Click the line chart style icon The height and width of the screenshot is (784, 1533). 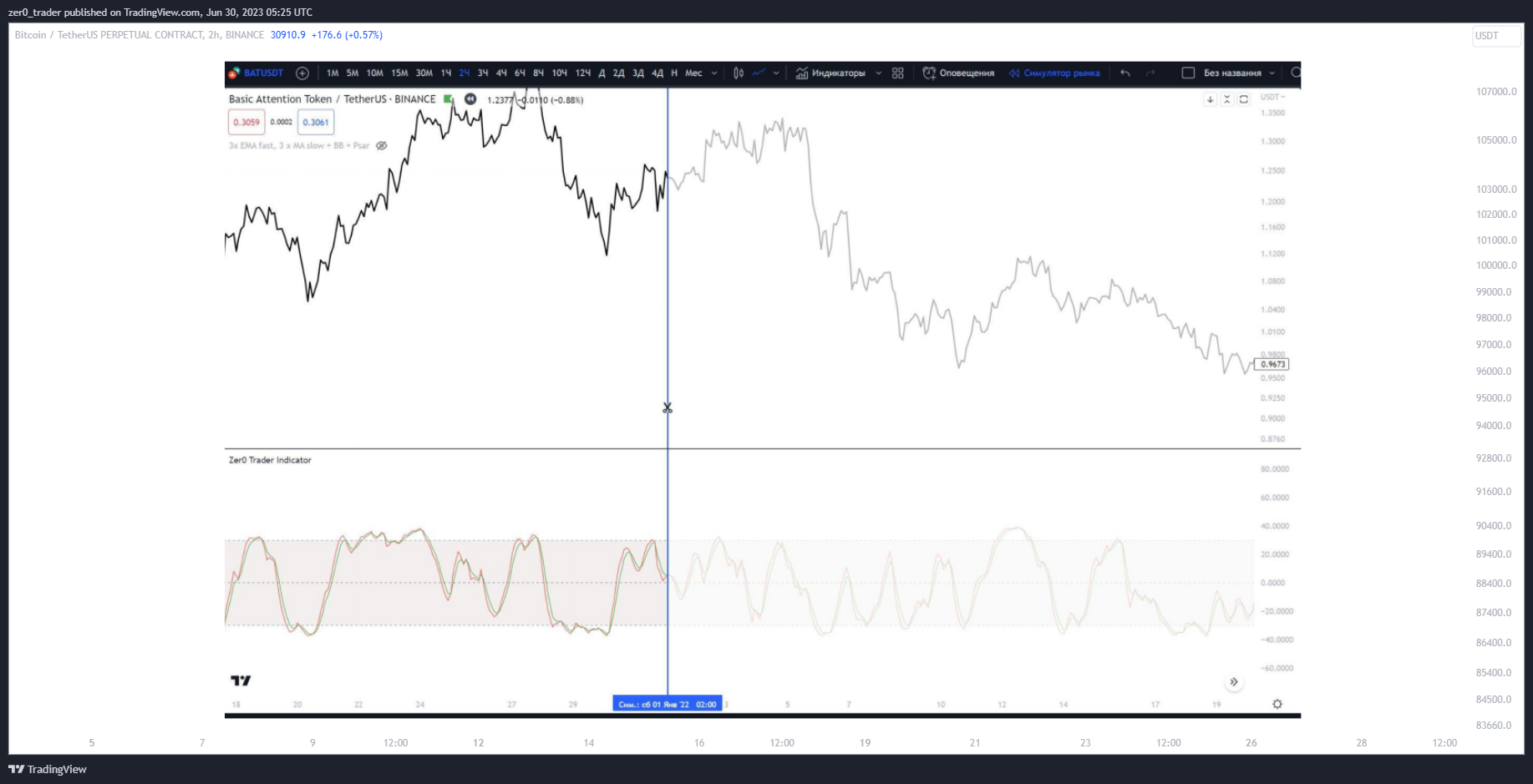(759, 73)
